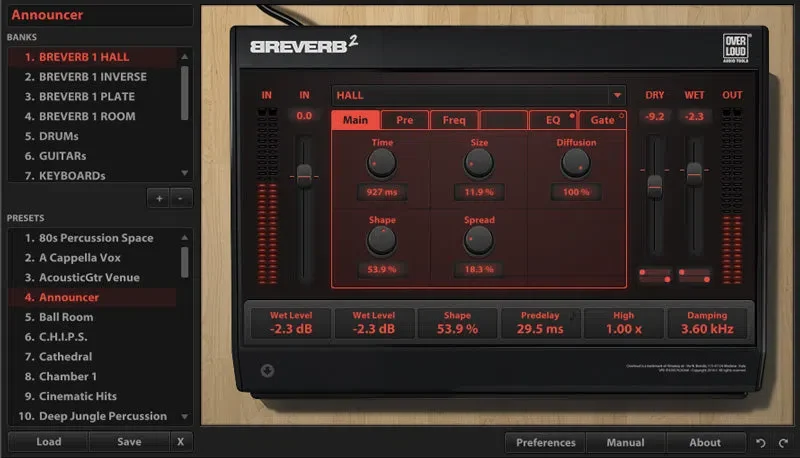Select the Cathedral preset
800x458 pixels.
pos(92,357)
